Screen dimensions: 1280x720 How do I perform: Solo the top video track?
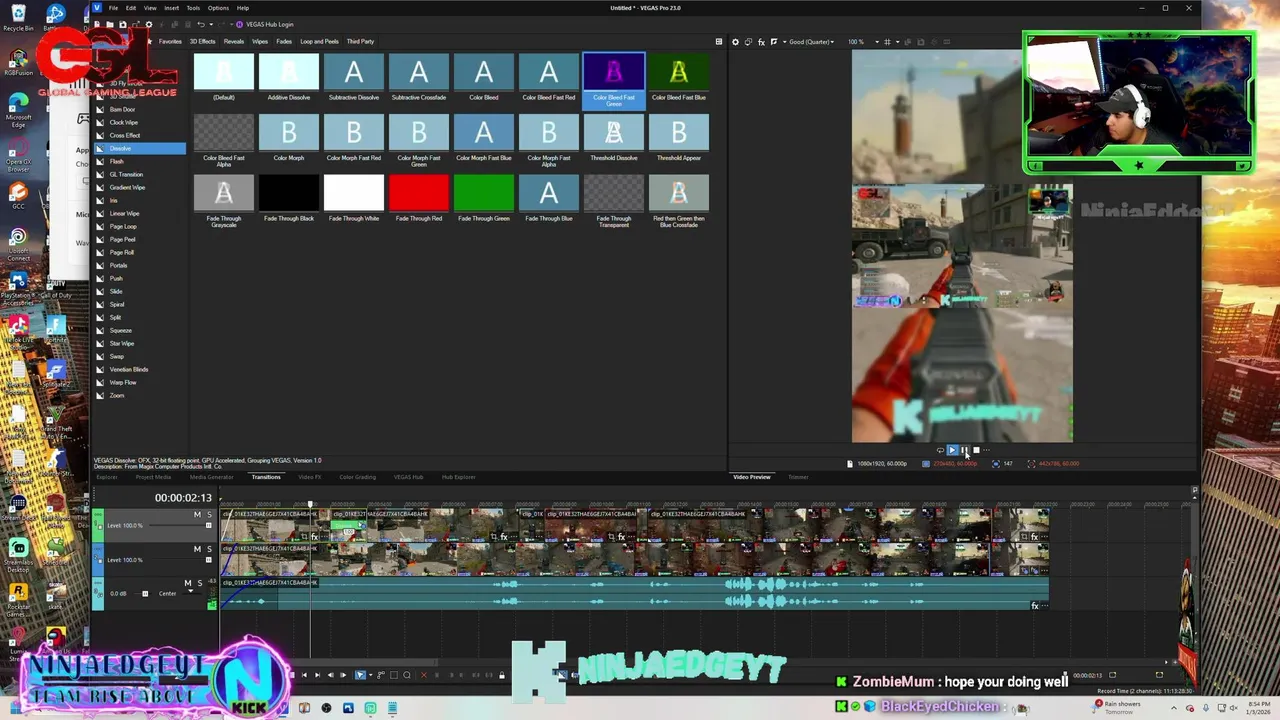[209, 514]
